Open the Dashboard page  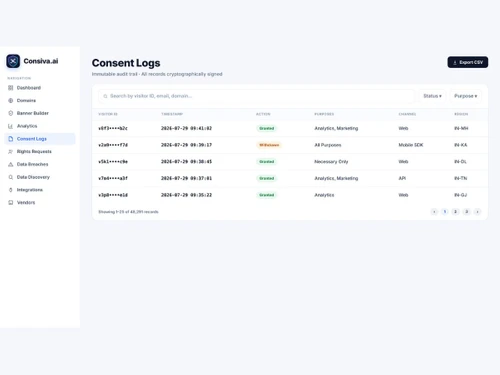coord(40,88)
